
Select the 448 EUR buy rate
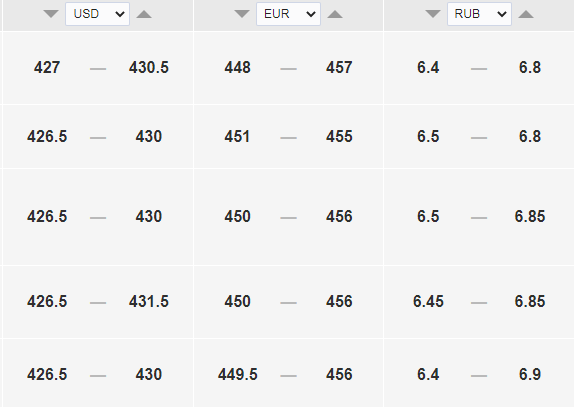click(238, 67)
